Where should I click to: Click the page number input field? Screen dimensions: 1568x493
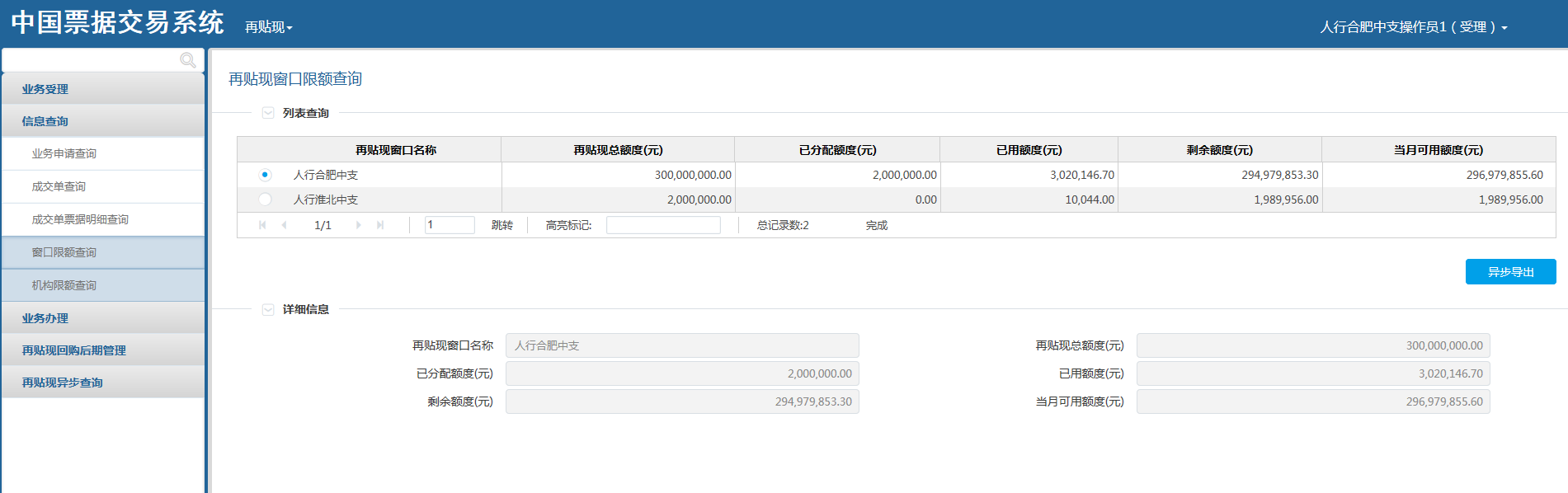[x=450, y=225]
